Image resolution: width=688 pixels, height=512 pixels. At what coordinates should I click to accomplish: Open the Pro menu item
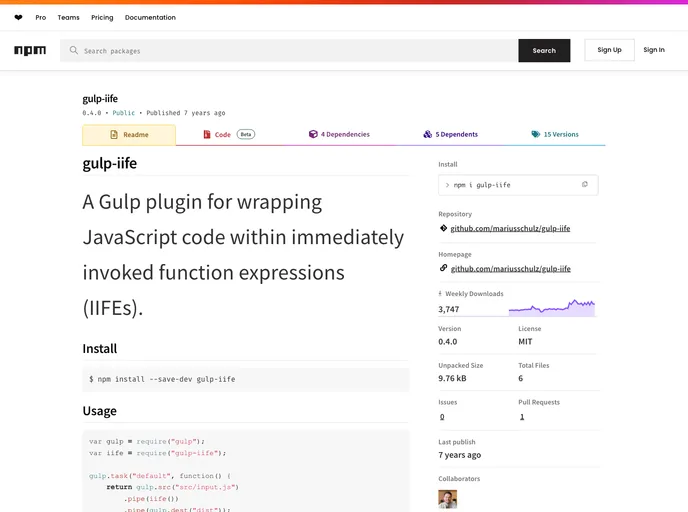tap(41, 18)
